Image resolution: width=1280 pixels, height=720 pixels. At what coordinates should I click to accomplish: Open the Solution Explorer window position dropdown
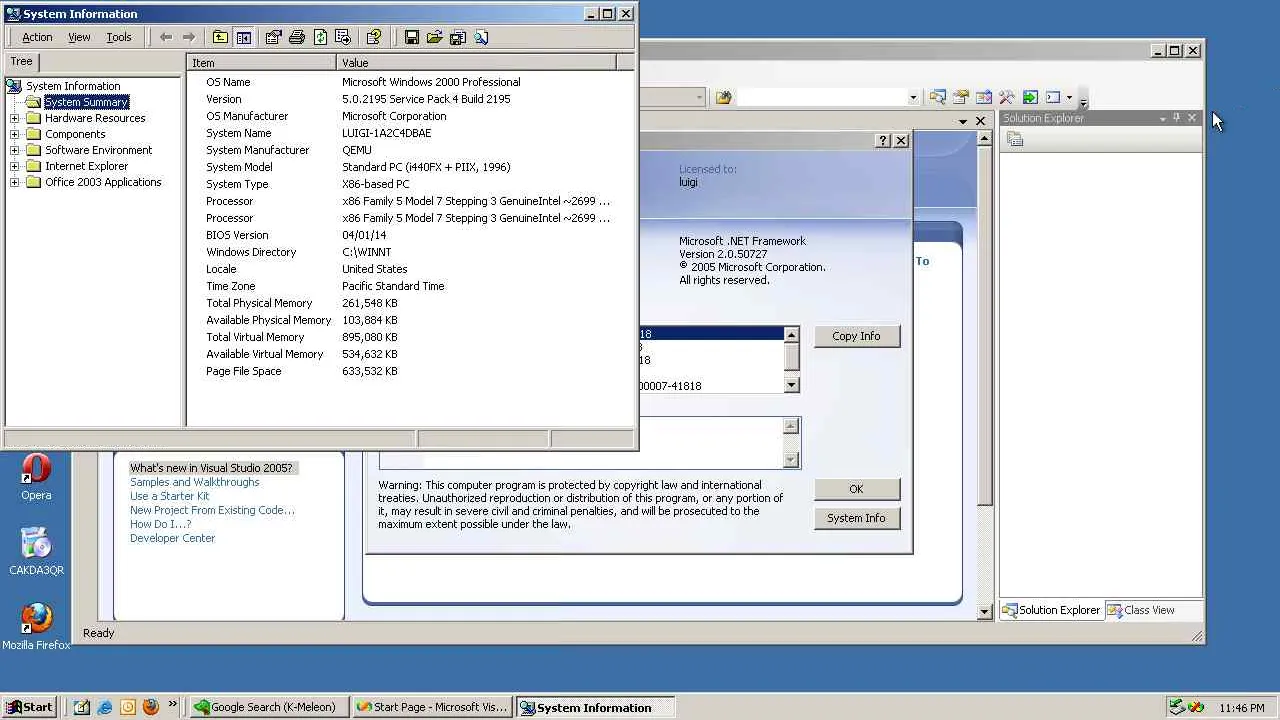1163,118
